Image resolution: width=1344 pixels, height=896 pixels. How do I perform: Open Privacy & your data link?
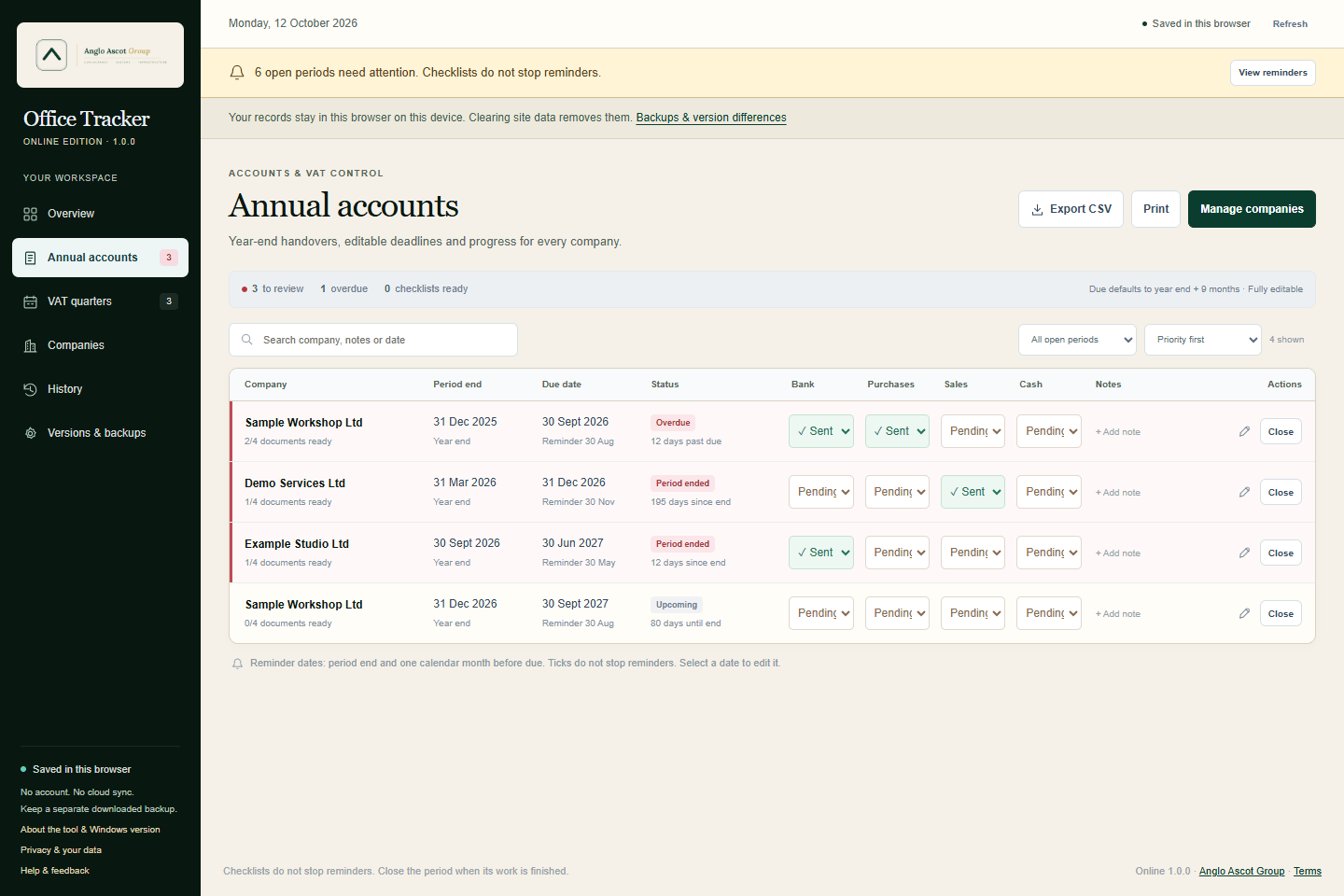pos(61,850)
